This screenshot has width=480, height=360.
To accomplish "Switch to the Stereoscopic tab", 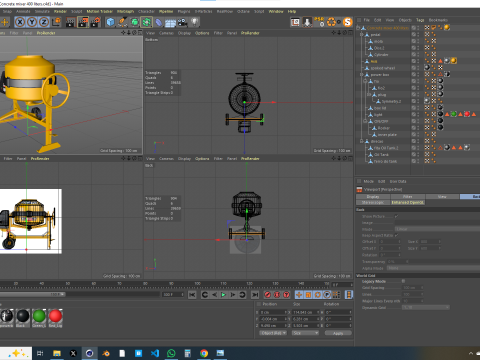I will pyautogui.click(x=373, y=202).
